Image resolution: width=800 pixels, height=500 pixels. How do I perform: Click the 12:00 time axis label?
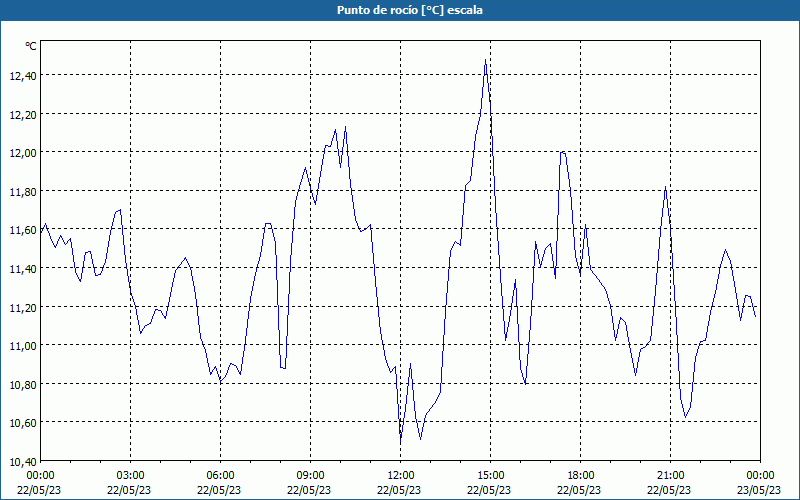tap(401, 476)
